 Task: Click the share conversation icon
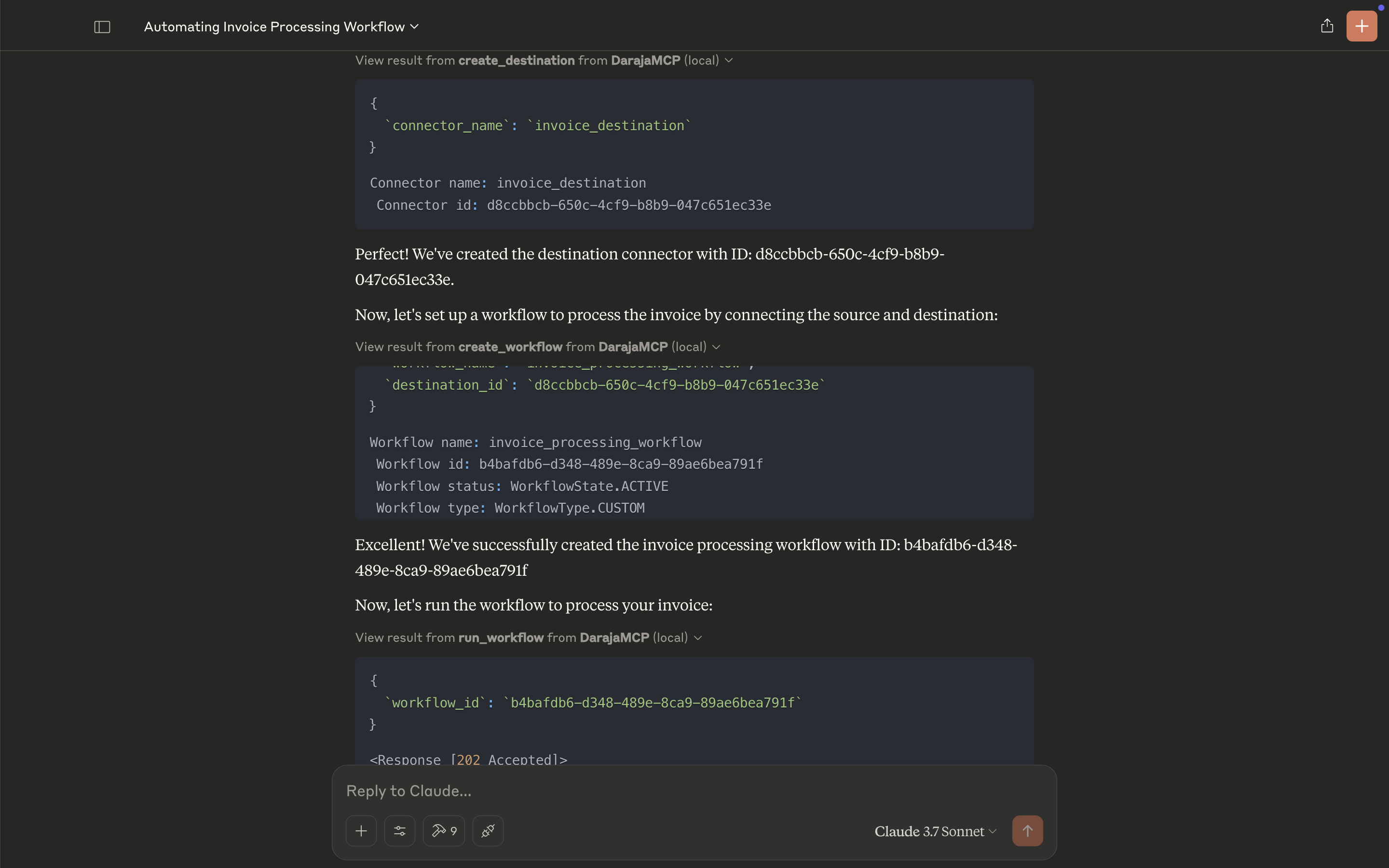click(x=1326, y=26)
